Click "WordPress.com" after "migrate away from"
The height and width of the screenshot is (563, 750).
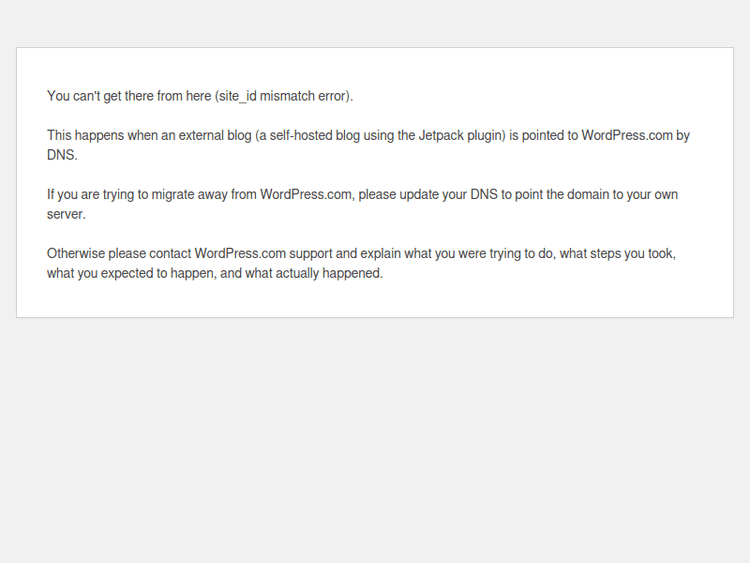click(x=305, y=194)
